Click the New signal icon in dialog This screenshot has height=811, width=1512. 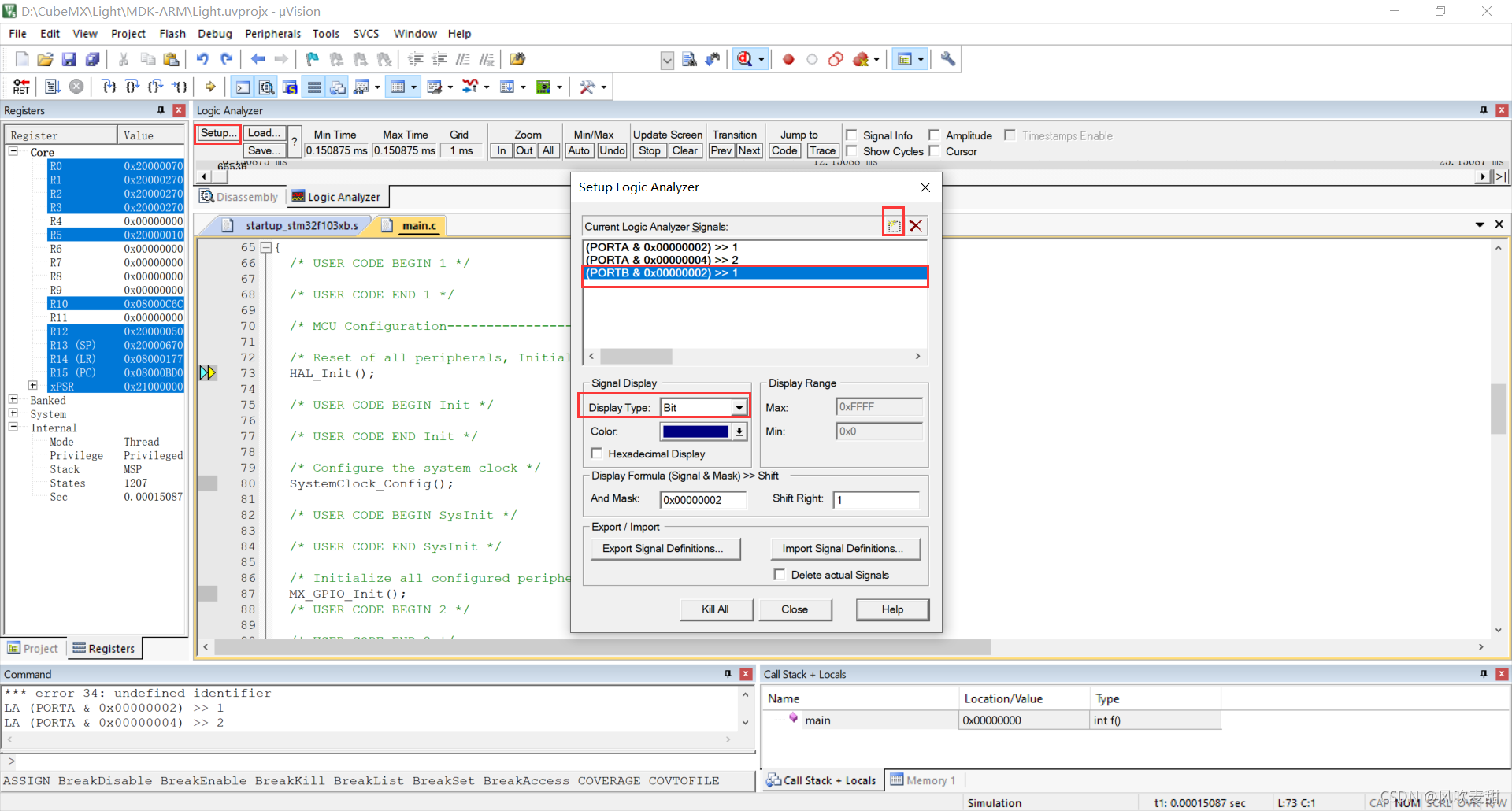point(894,226)
